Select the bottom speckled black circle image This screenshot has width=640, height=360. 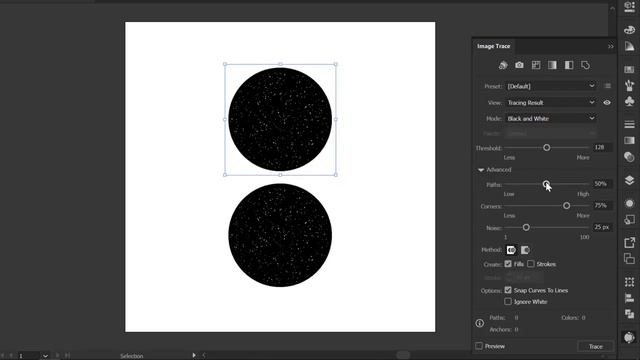[x=280, y=235]
